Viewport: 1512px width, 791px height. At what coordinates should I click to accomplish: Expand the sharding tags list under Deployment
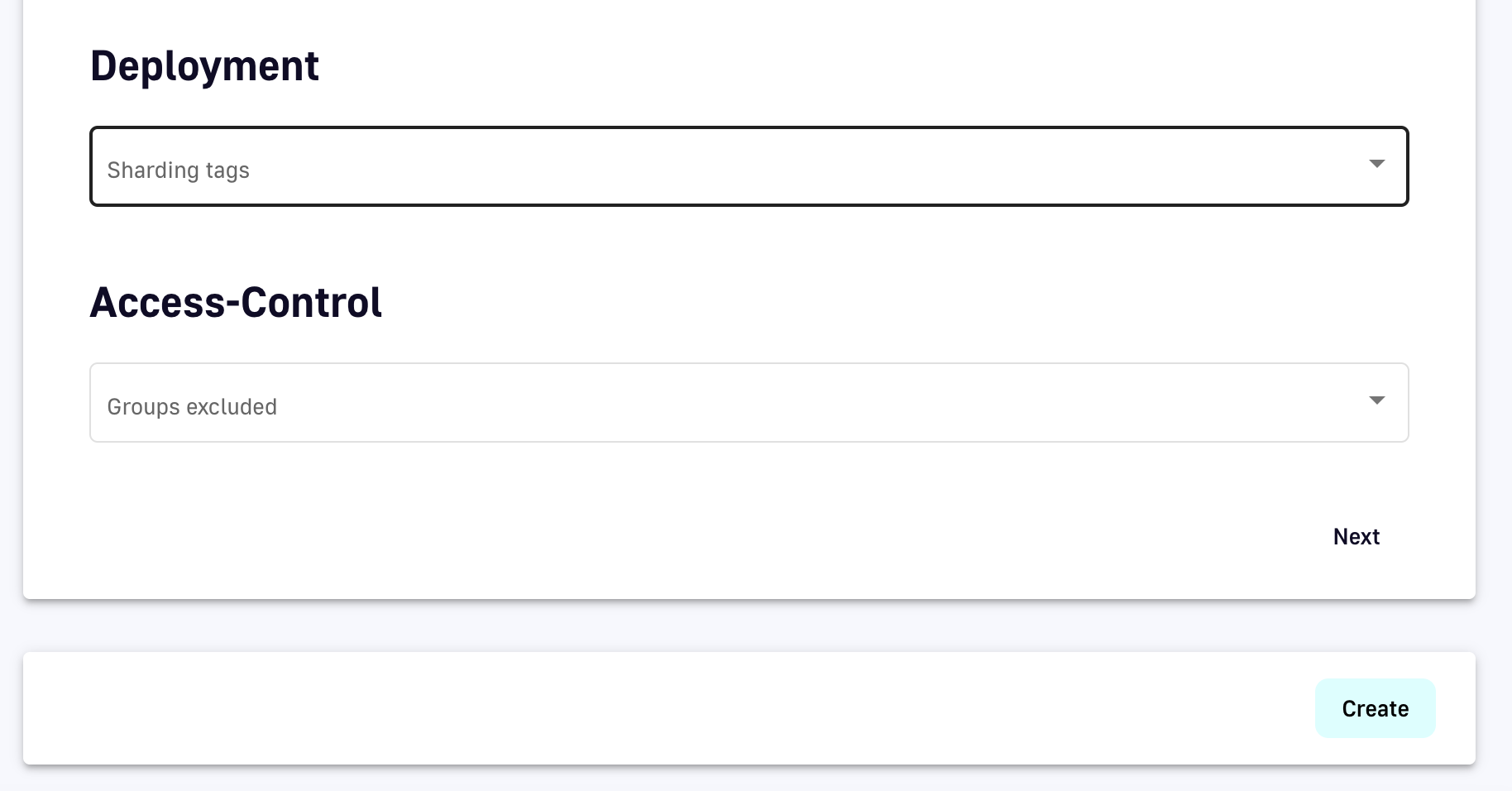[1376, 164]
